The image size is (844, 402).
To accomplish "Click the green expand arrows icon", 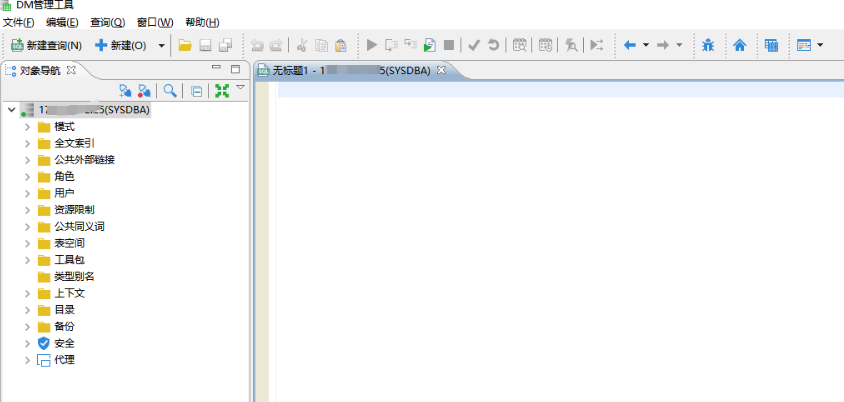I will [222, 90].
